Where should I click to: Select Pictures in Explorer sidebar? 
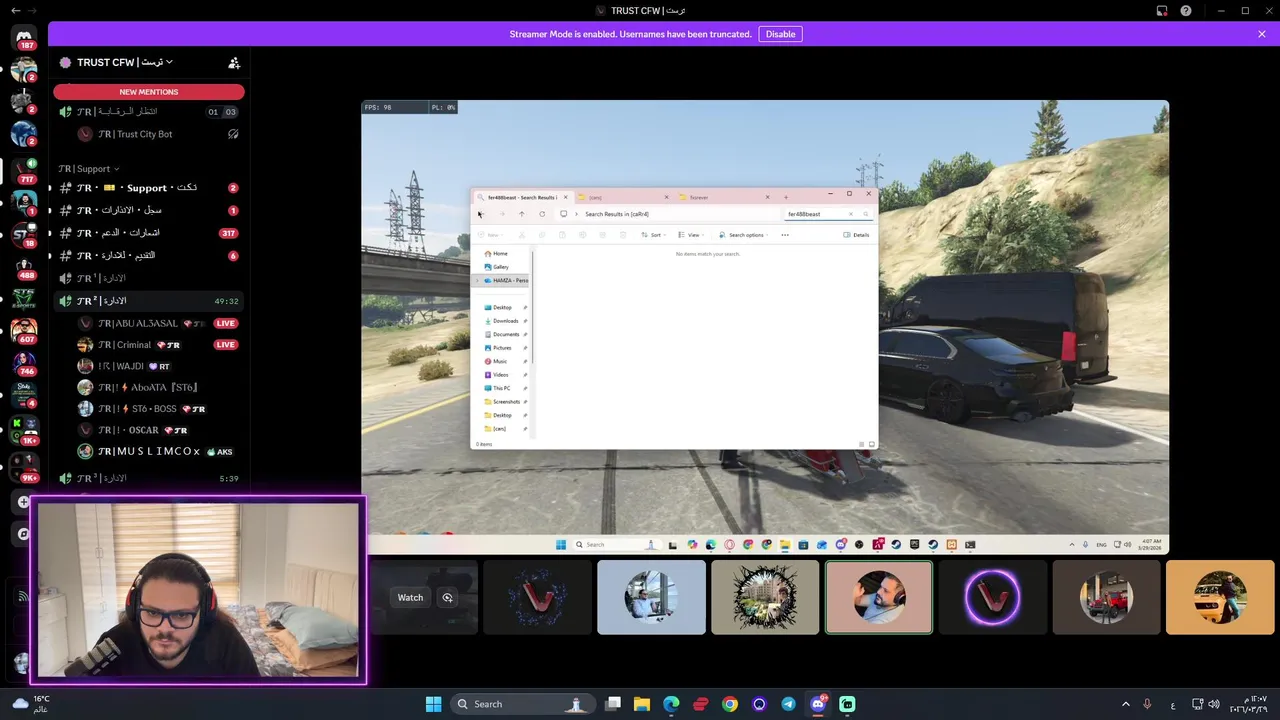(x=502, y=348)
